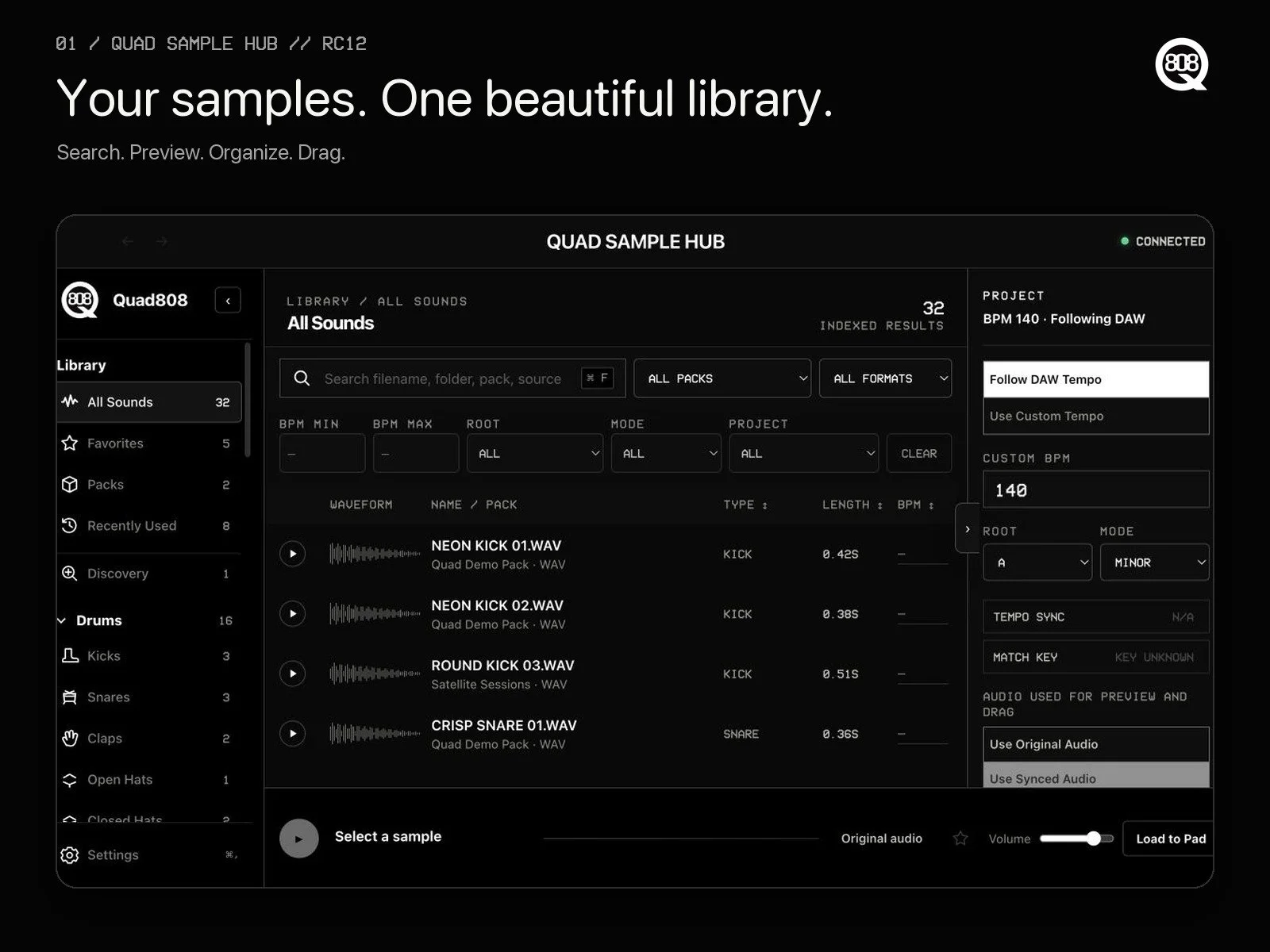Image resolution: width=1270 pixels, height=952 pixels.
Task: Click the Custom BPM field showing 140
Action: [1096, 489]
